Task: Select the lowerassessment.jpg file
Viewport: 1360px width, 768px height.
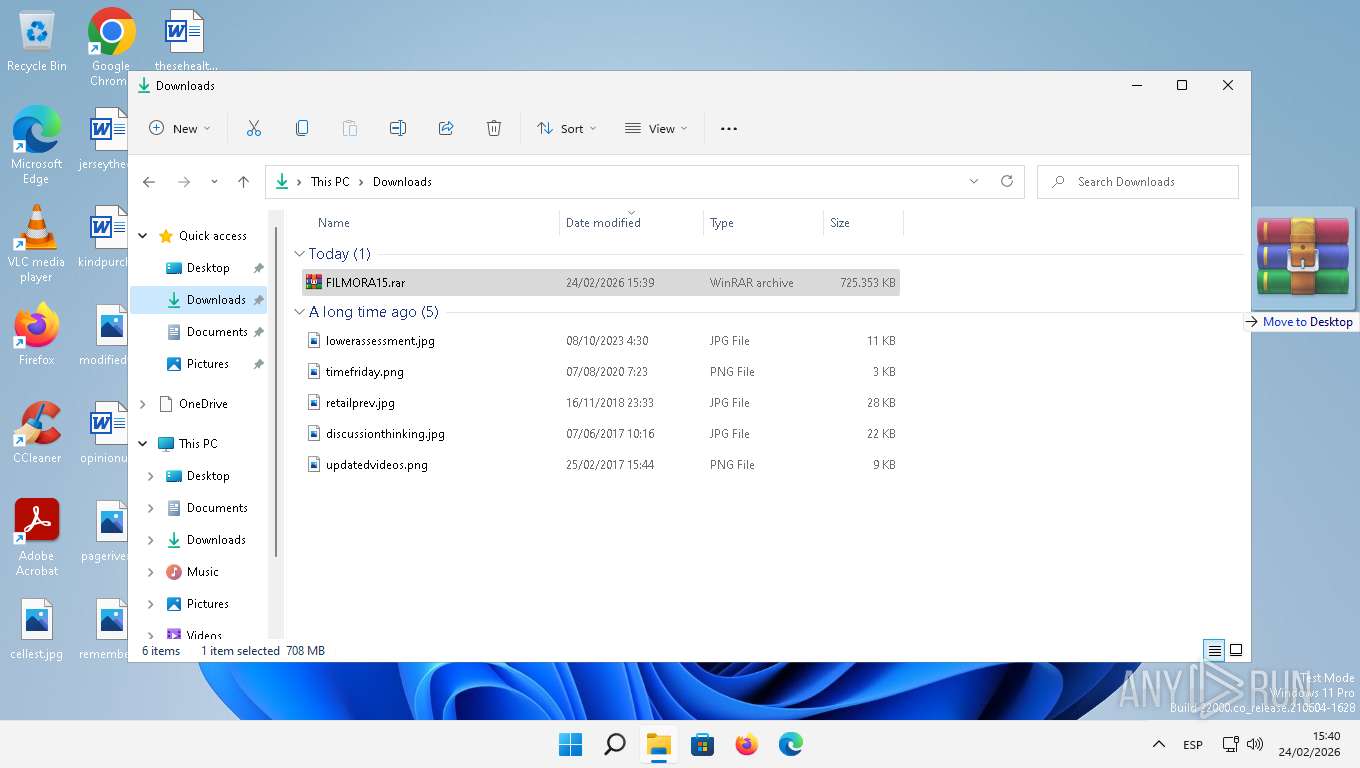Action: tap(601, 341)
